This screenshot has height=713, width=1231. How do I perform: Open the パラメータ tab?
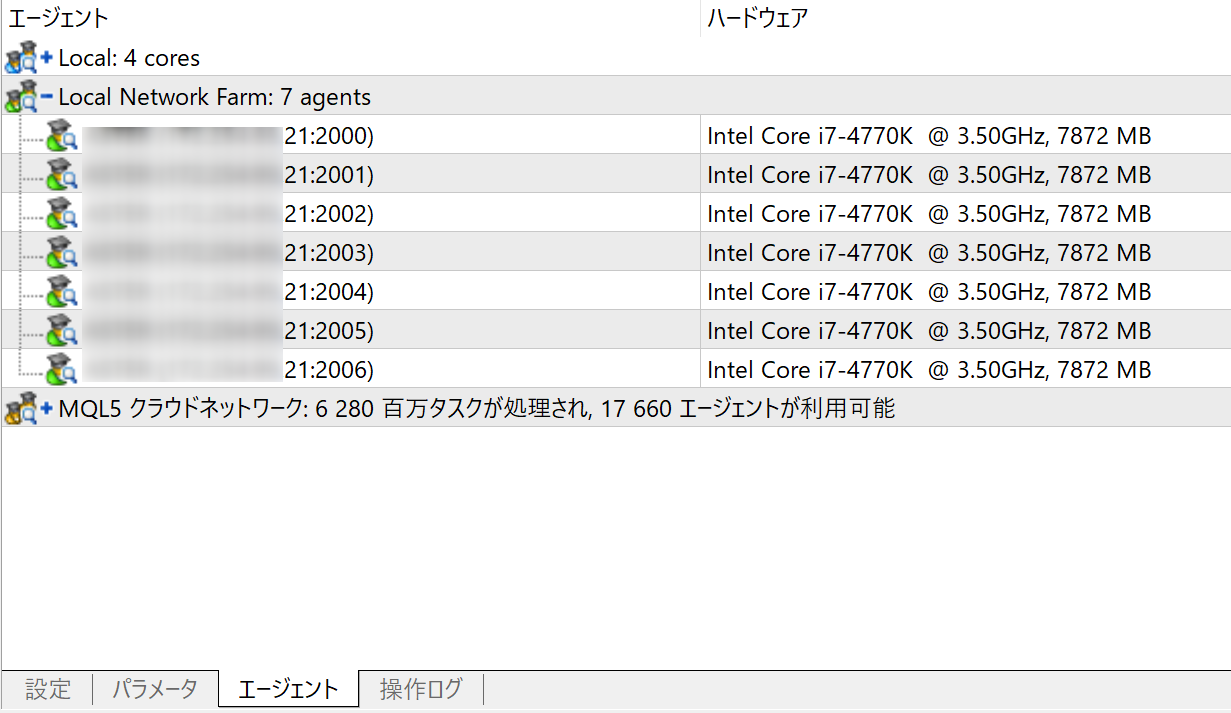(154, 689)
